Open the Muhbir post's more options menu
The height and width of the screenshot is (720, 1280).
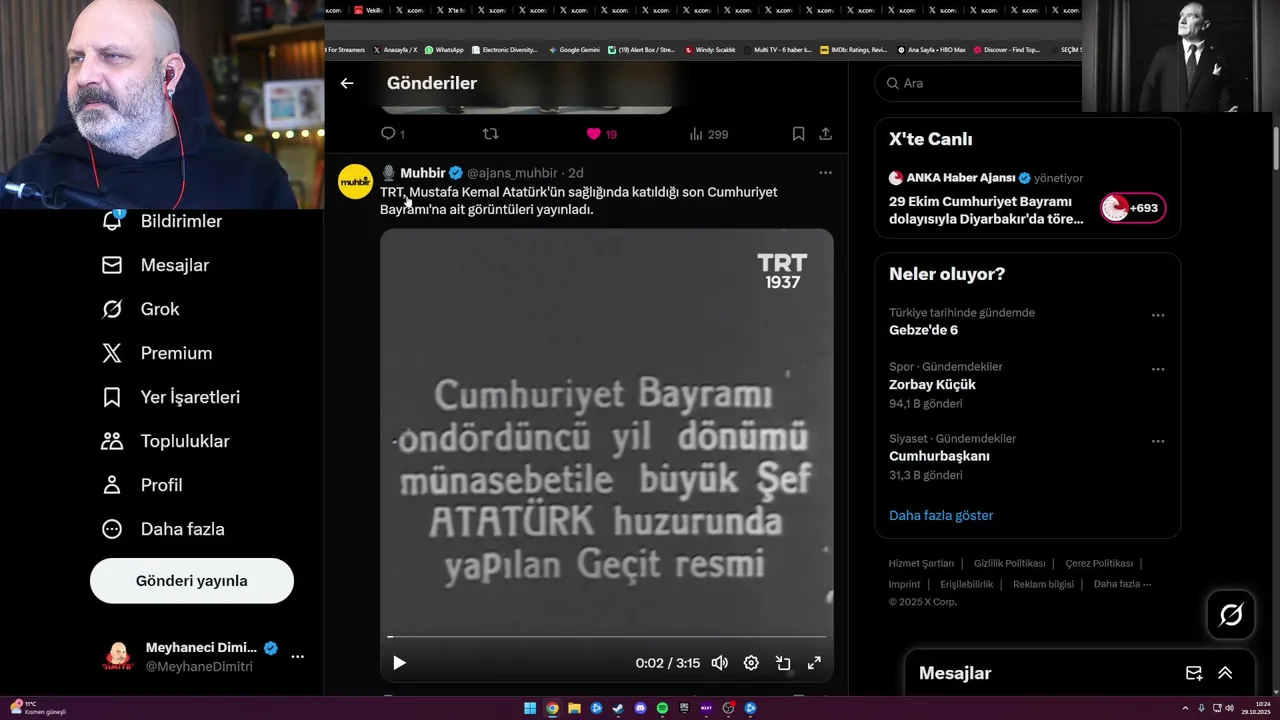(825, 173)
